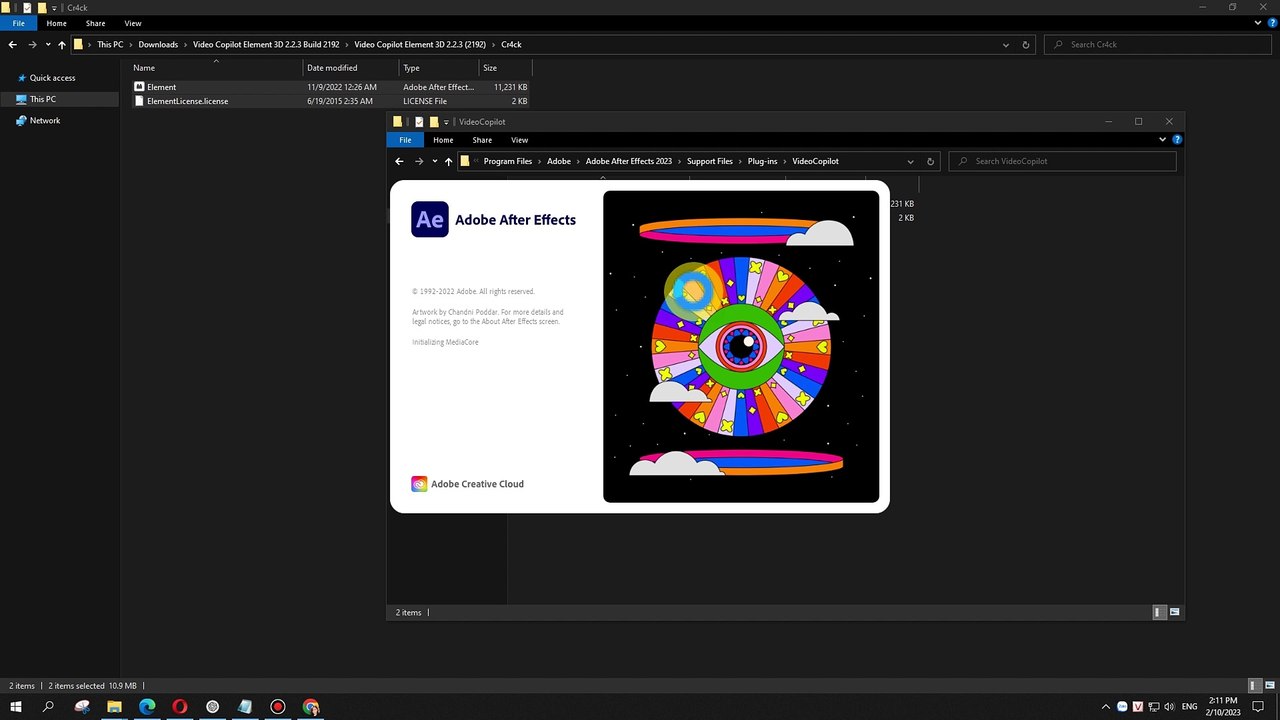Image resolution: width=1280 pixels, height=720 pixels.
Task: Click the ElementLicense.license file icon
Action: (x=139, y=101)
